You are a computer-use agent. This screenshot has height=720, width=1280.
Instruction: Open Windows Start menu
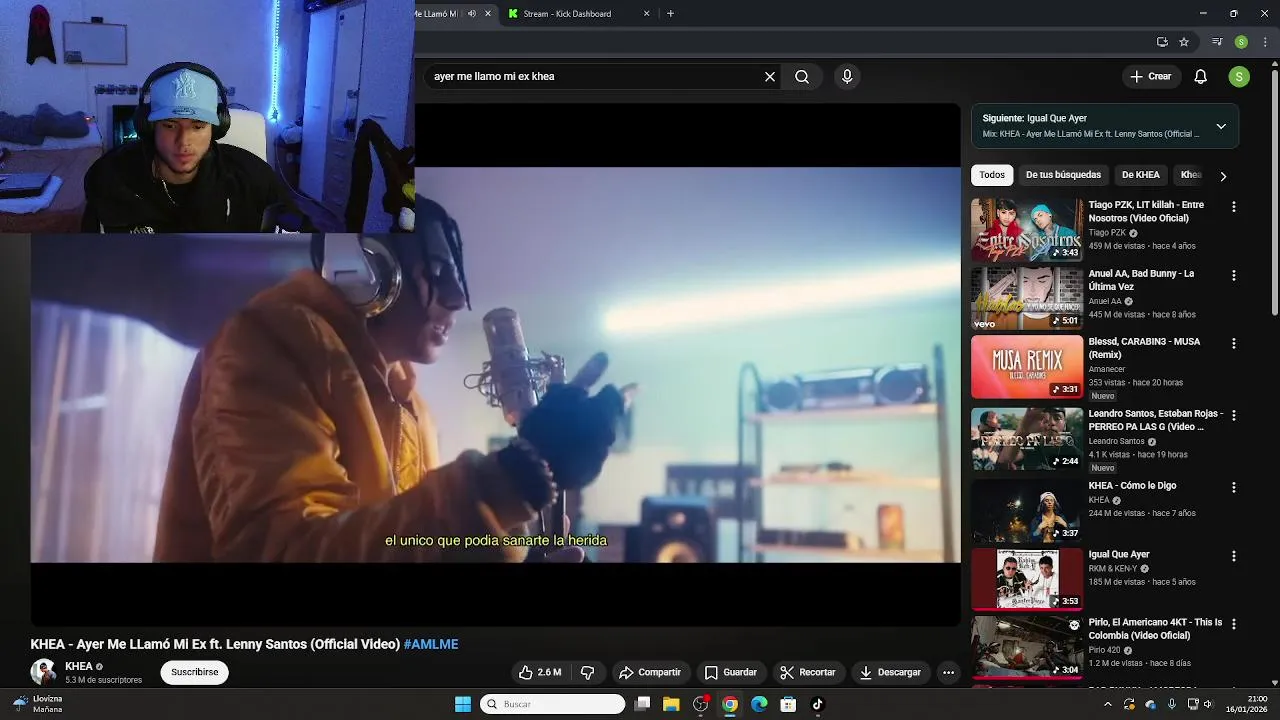tap(463, 704)
